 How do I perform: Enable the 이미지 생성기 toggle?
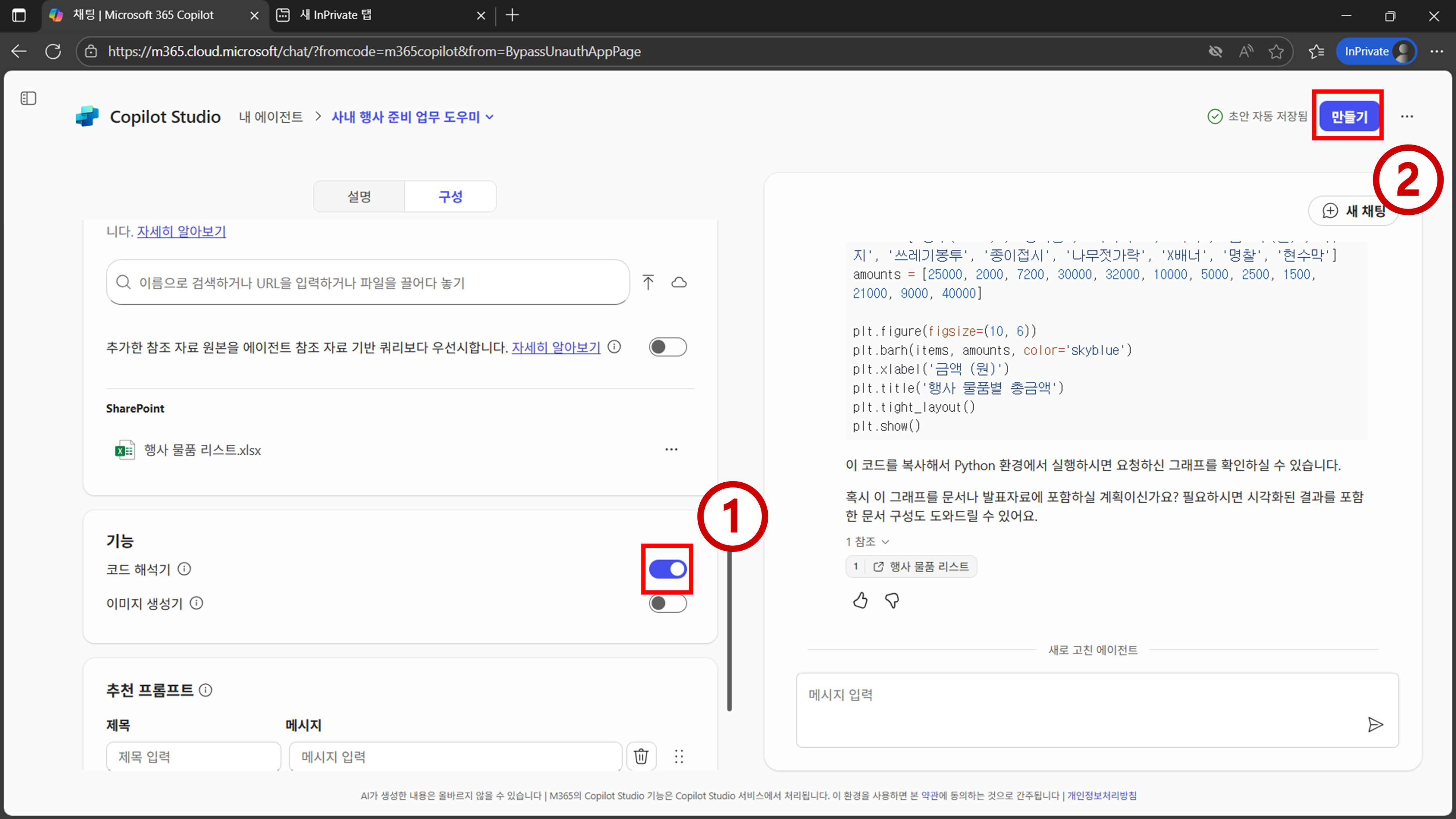click(x=668, y=603)
